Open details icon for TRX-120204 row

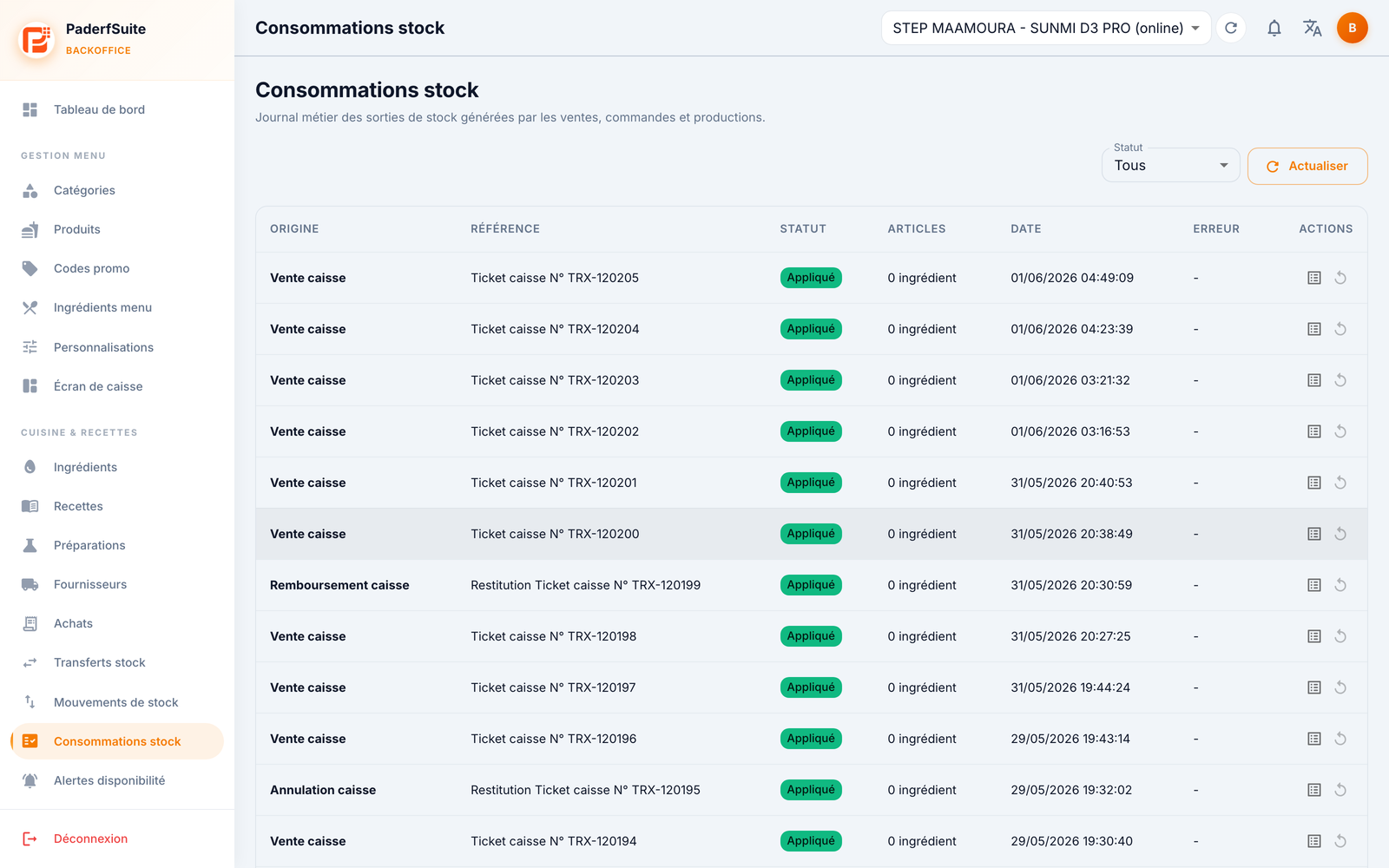[x=1314, y=329]
